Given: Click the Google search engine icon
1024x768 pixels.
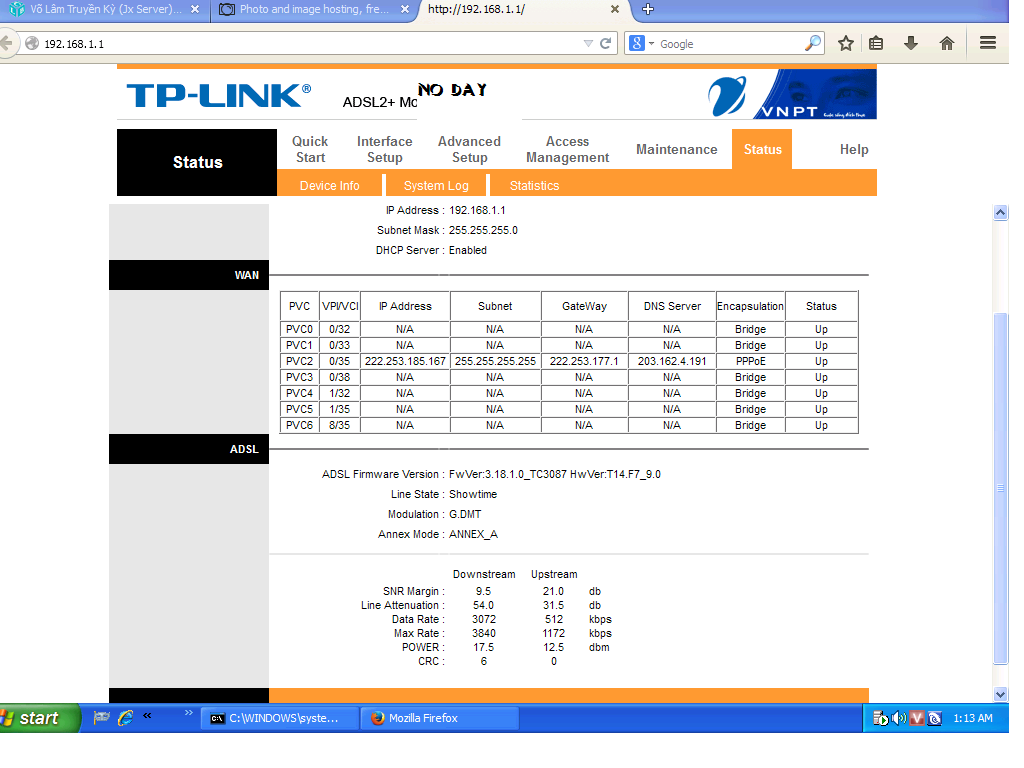Looking at the screenshot, I should coord(637,44).
